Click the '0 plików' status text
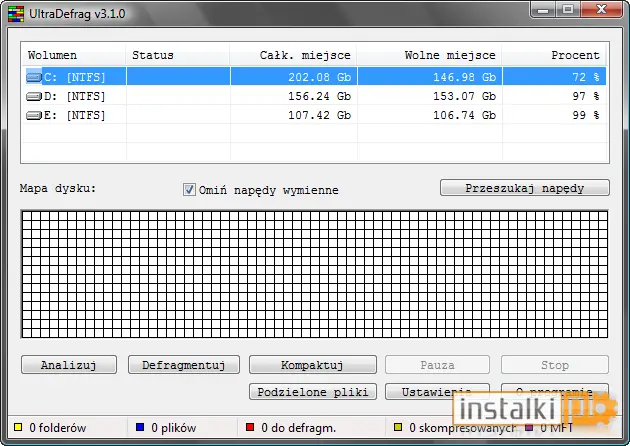The width and height of the screenshot is (630, 446). coord(174,428)
